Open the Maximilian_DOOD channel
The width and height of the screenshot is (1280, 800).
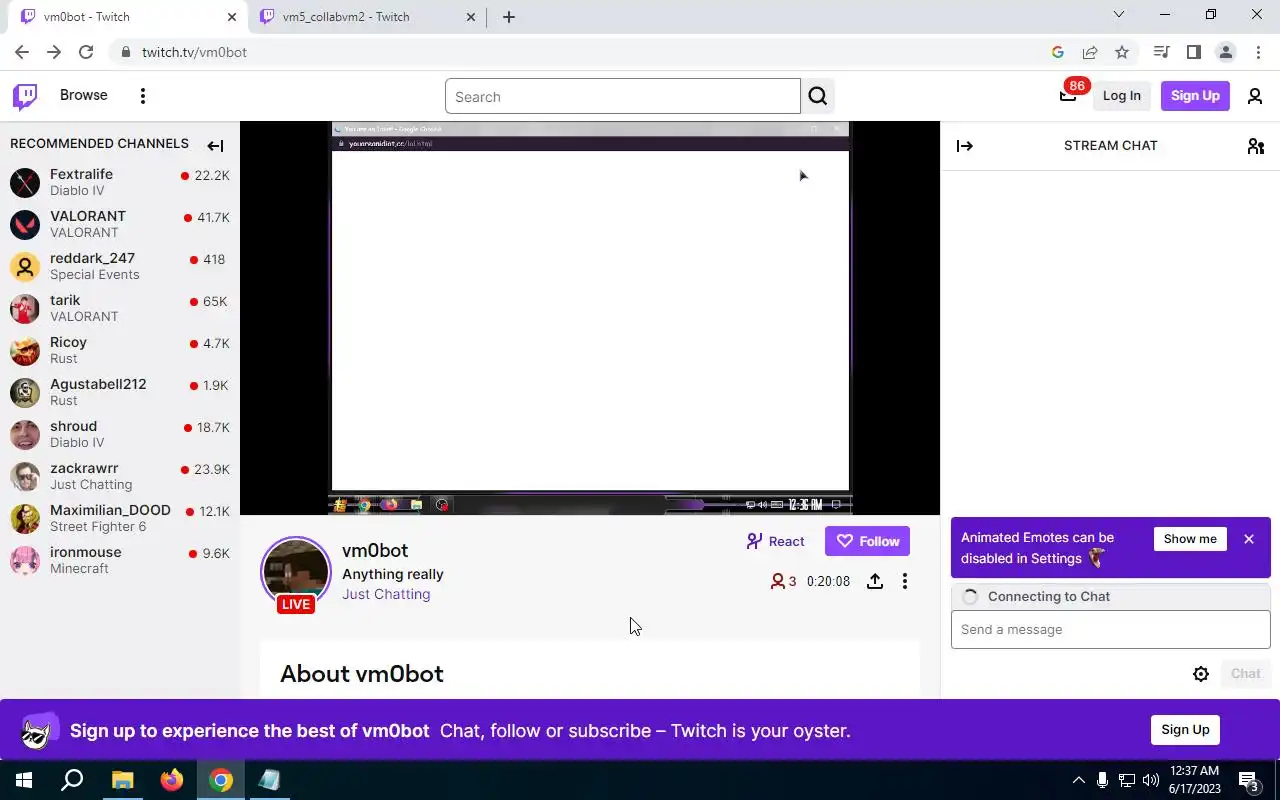(120, 519)
